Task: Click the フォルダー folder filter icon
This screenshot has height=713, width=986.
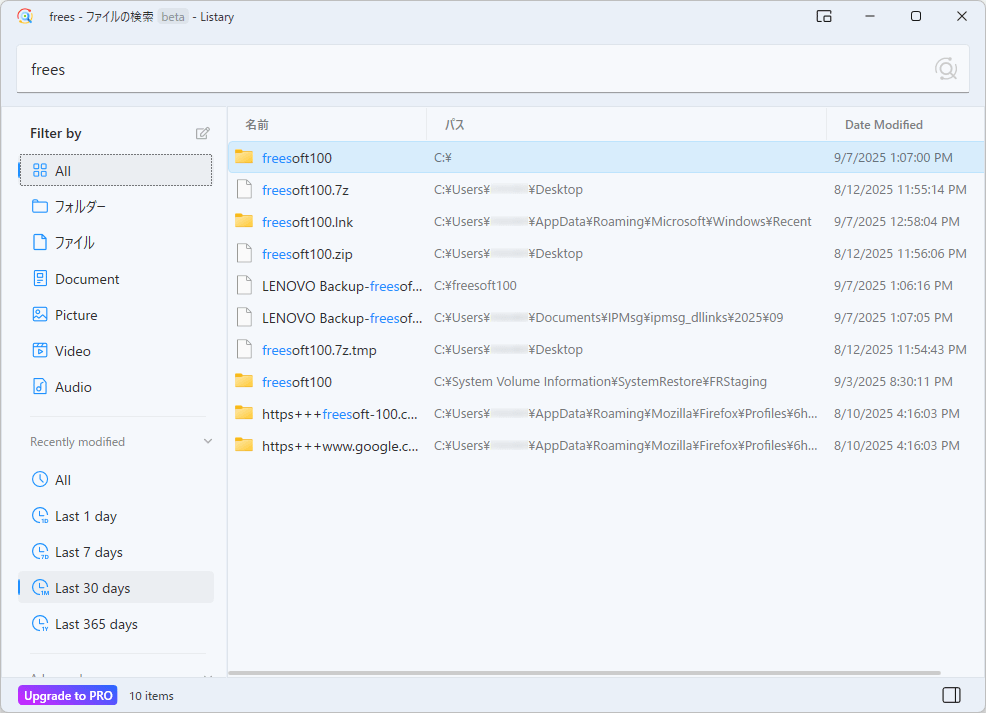Action: point(40,206)
